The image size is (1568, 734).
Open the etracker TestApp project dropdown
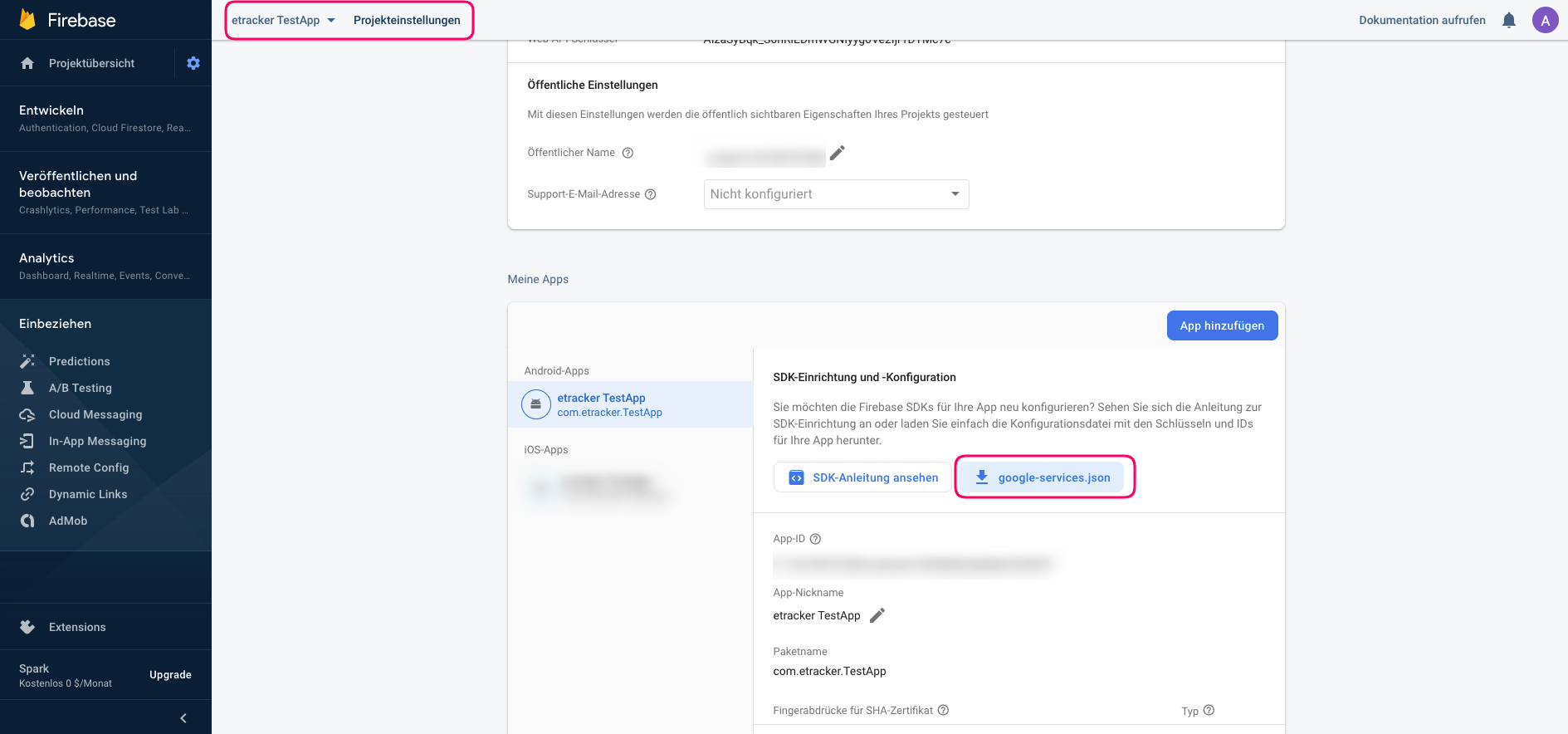point(283,20)
